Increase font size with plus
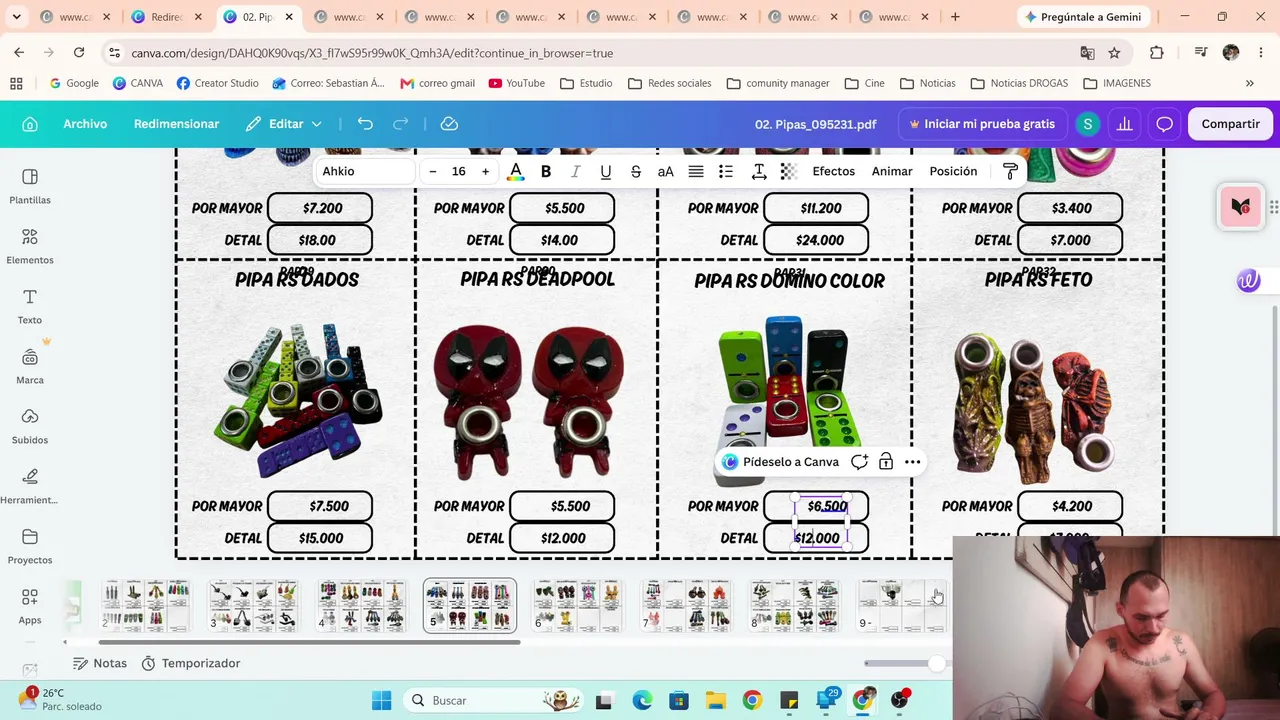 [x=486, y=172]
